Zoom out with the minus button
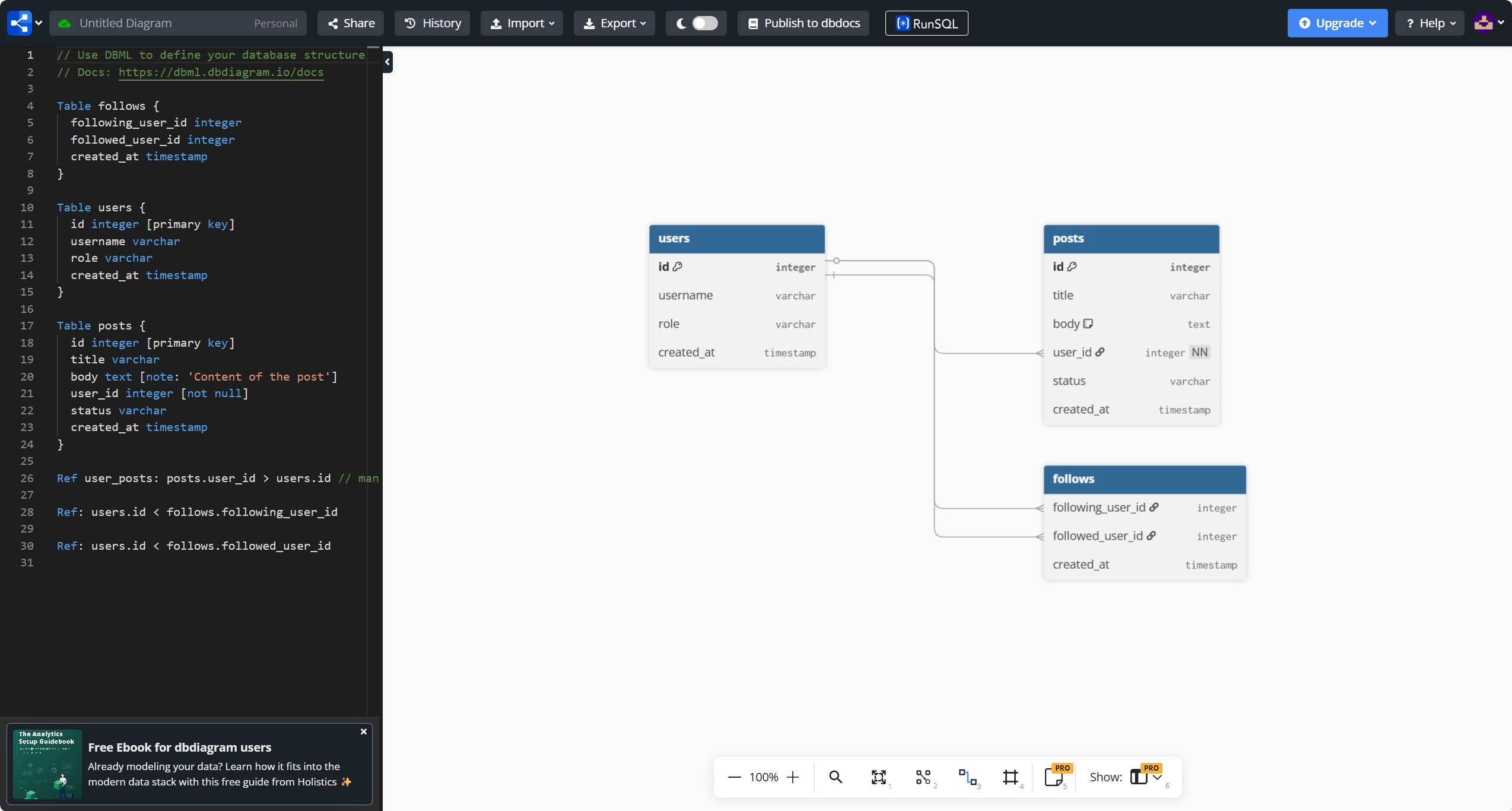This screenshot has height=811, width=1512. [x=734, y=777]
